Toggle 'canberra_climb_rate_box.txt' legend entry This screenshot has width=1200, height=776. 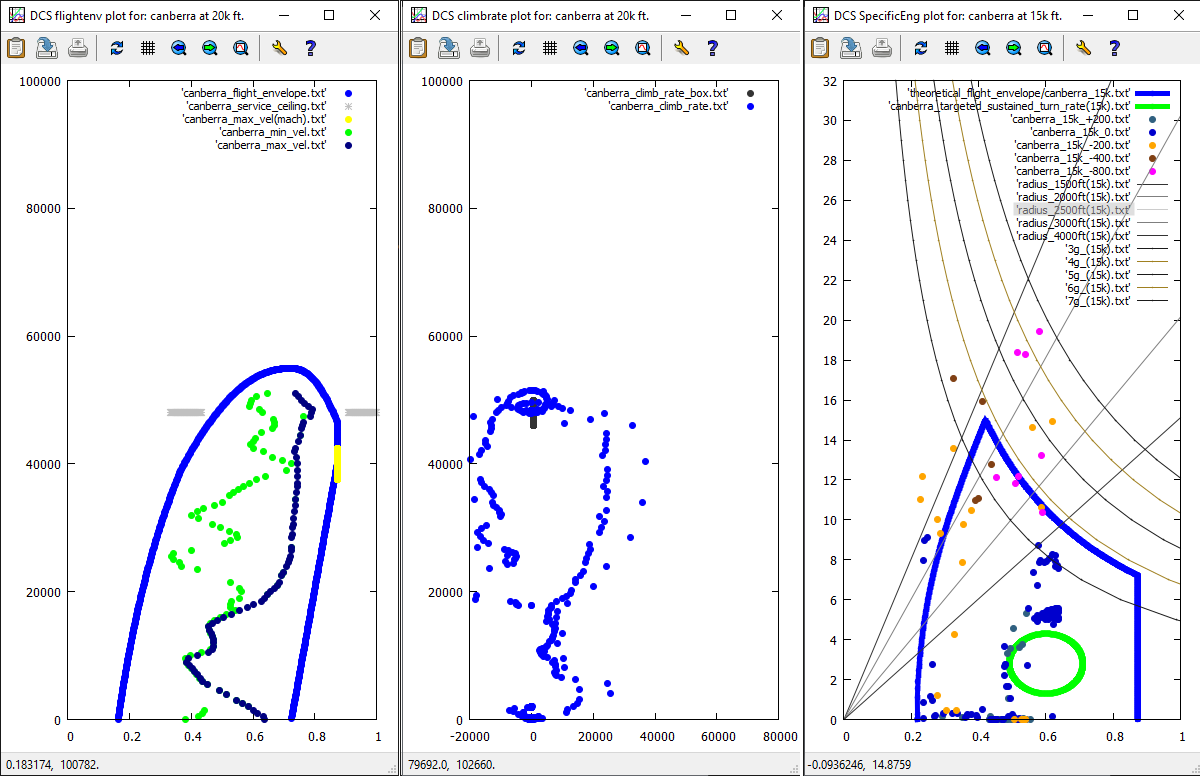656,92
